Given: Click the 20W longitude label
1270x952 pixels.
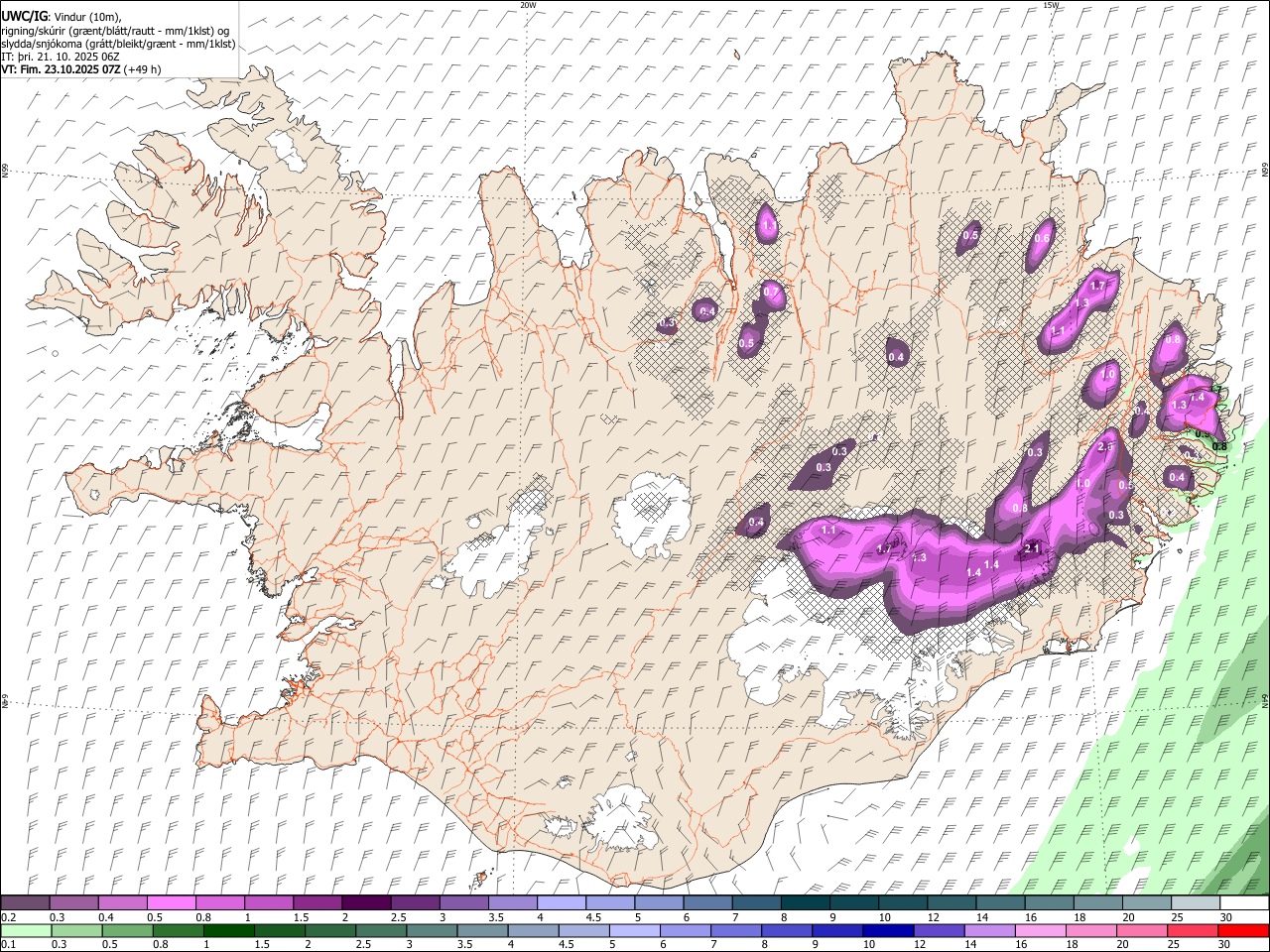Looking at the screenshot, I should 527,5.
